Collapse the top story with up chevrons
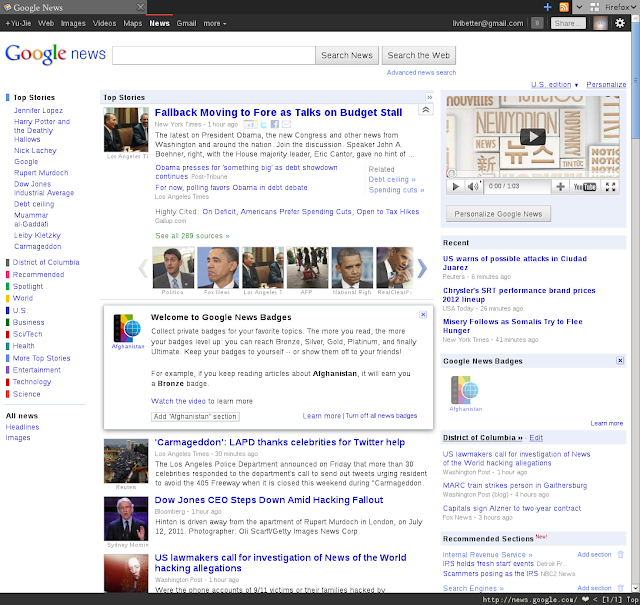Viewport: 640px width, 605px height. click(x=425, y=110)
